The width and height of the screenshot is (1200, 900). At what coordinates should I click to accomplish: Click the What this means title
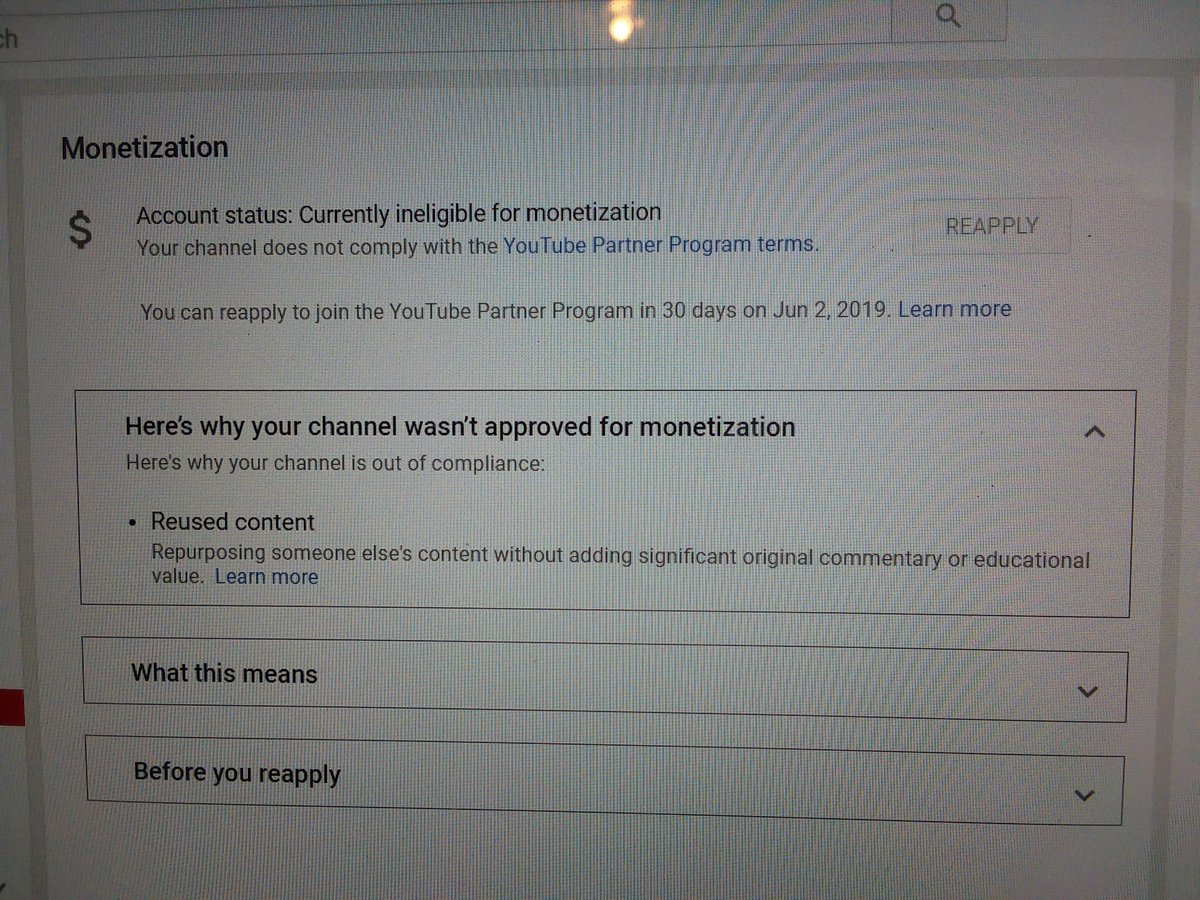(224, 673)
